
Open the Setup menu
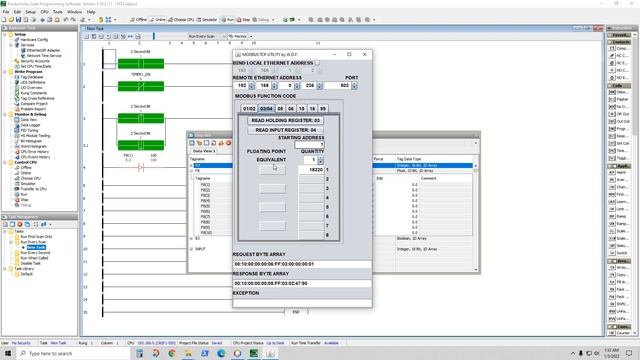[x=31, y=12]
